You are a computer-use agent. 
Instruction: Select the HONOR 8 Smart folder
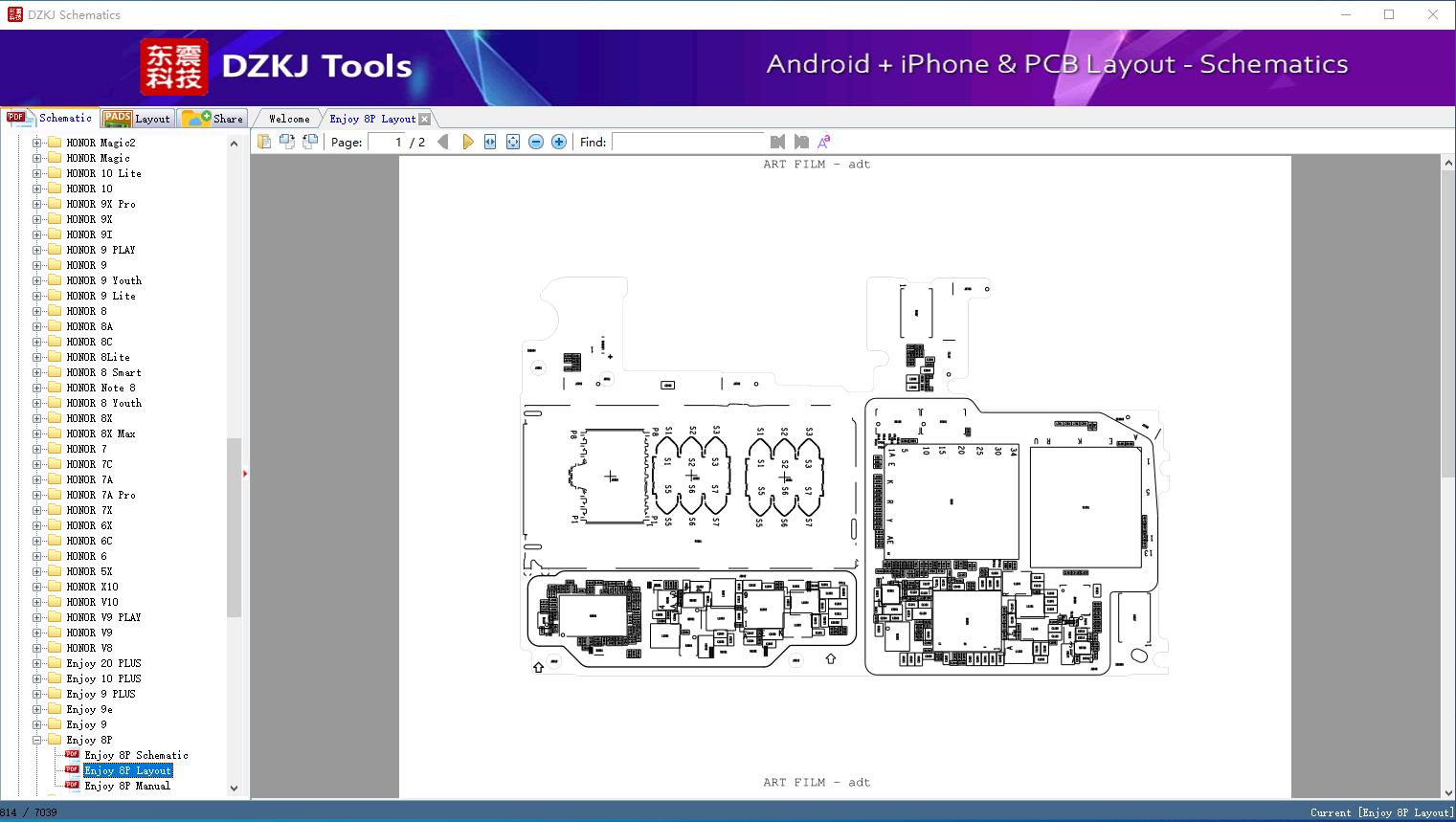103,372
